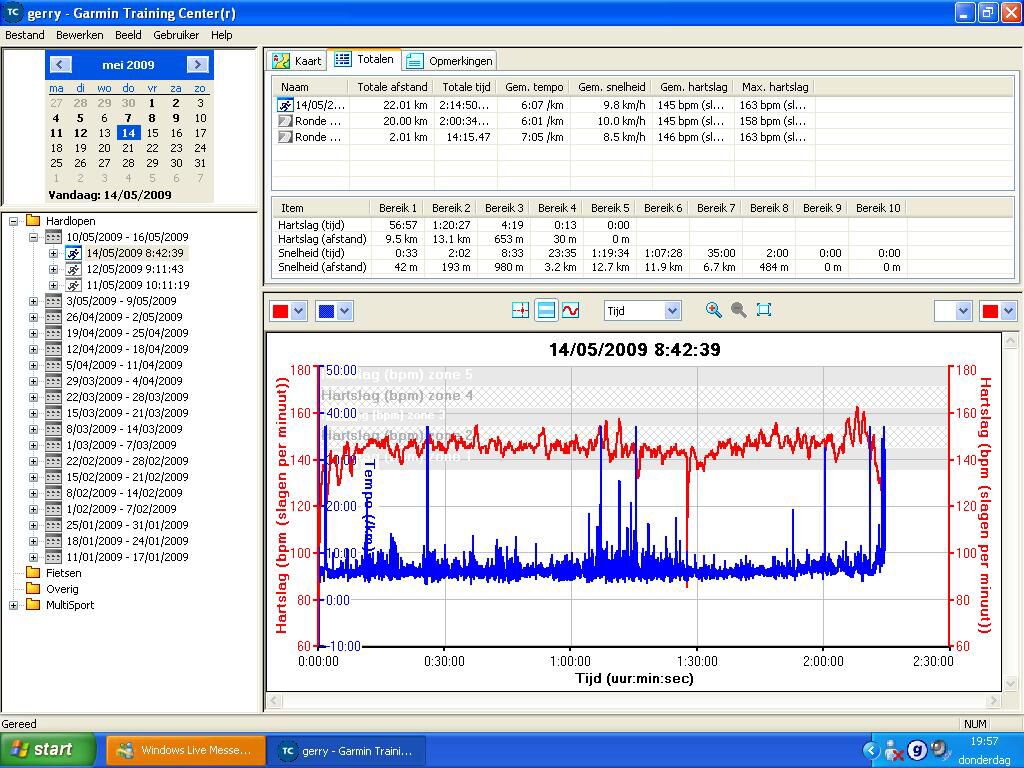Click the left red color swatch
The height and width of the screenshot is (768, 1024).
point(280,312)
